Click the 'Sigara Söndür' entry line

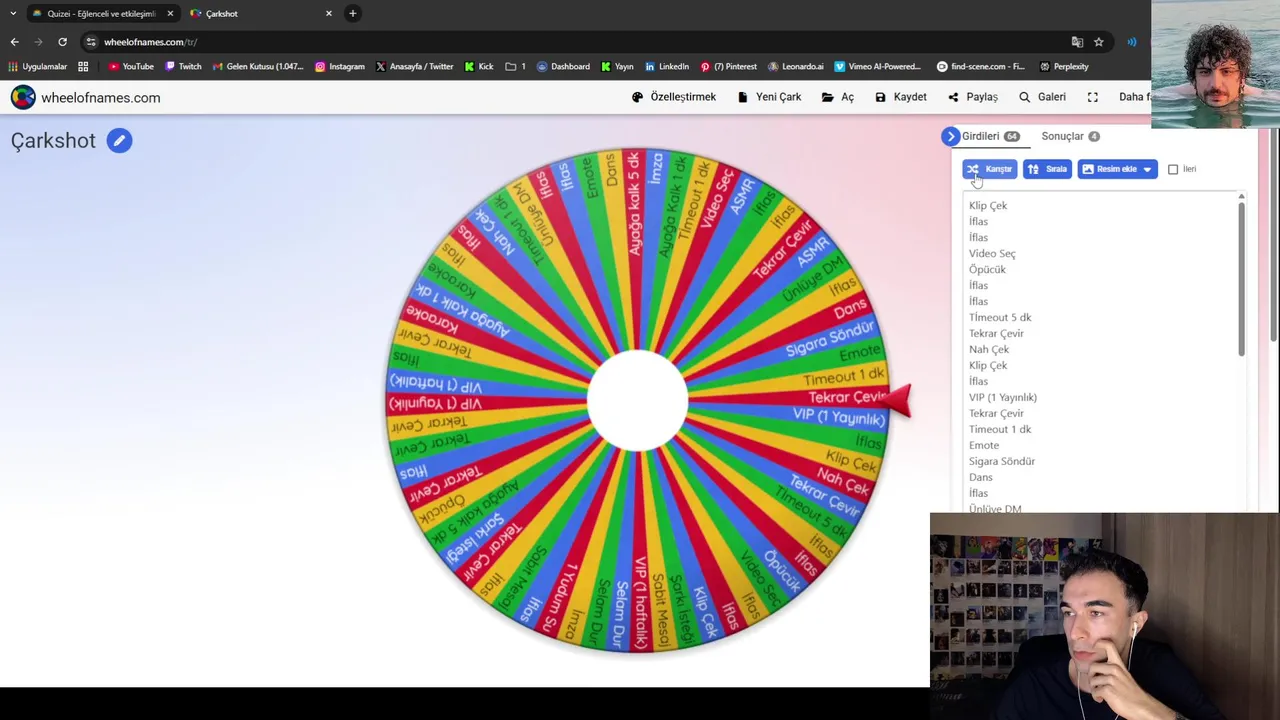point(1002,462)
